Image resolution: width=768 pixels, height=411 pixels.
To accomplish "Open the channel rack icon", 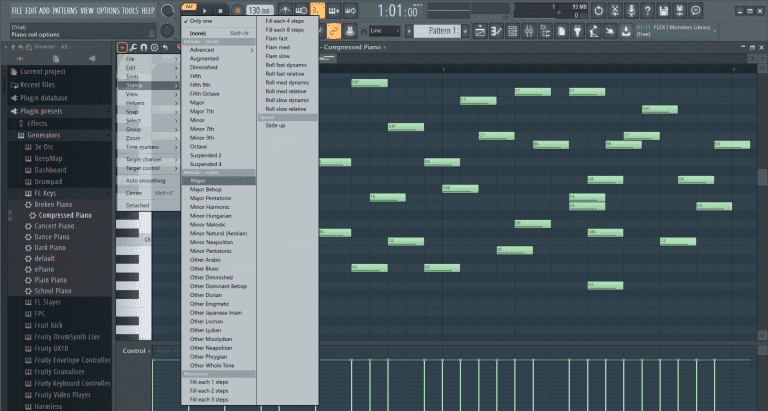I will coord(512,31).
